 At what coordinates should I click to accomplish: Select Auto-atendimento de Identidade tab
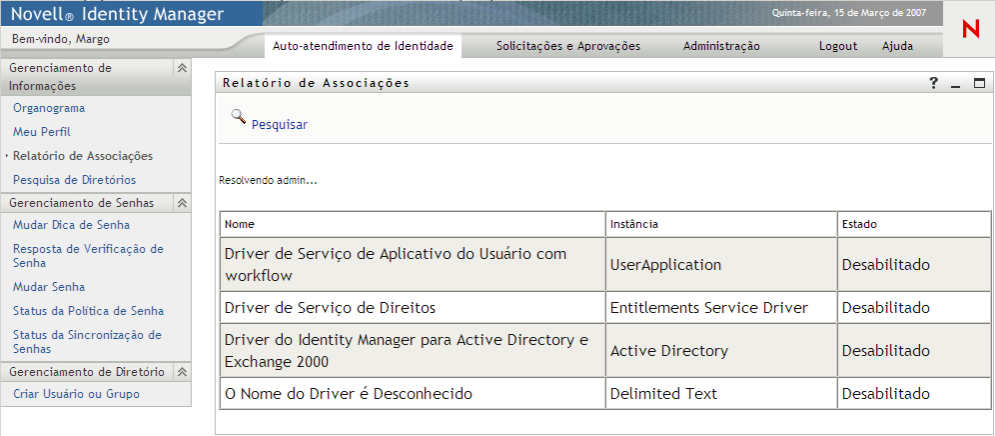[363, 46]
